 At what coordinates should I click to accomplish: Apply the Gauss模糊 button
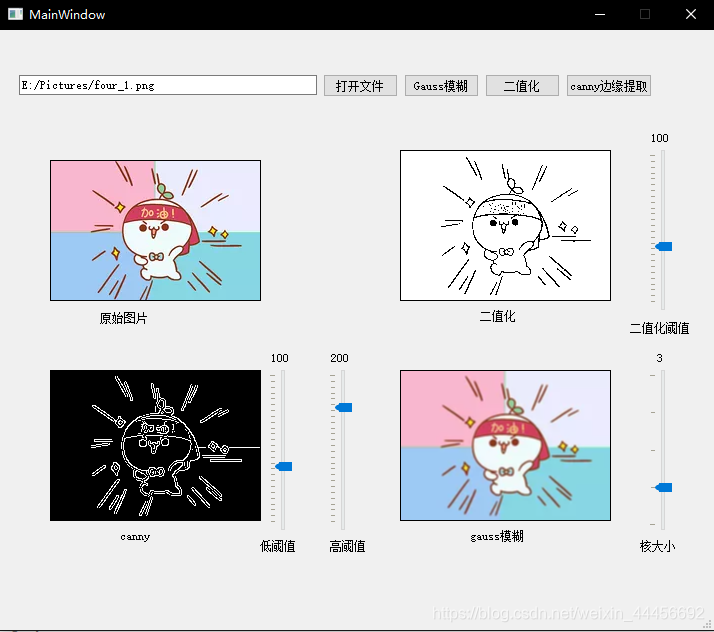(x=441, y=86)
